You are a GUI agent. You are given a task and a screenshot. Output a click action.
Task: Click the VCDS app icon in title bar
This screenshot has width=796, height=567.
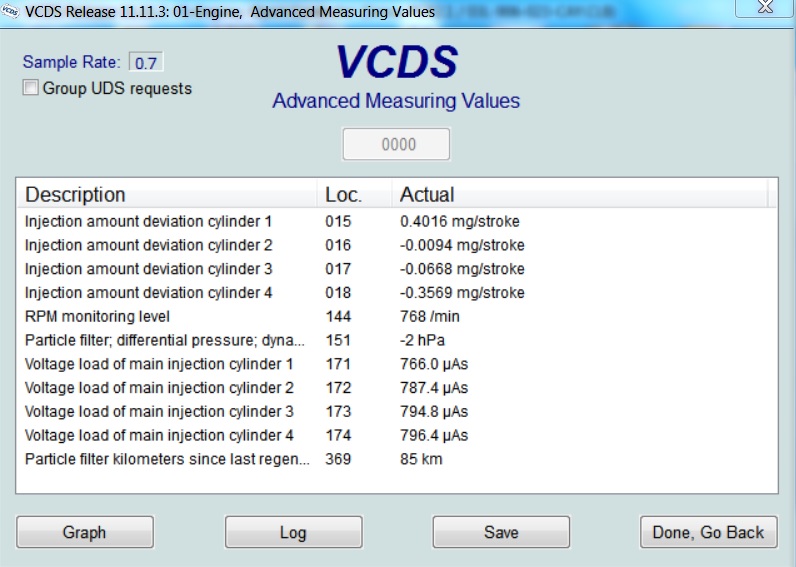click(10, 12)
